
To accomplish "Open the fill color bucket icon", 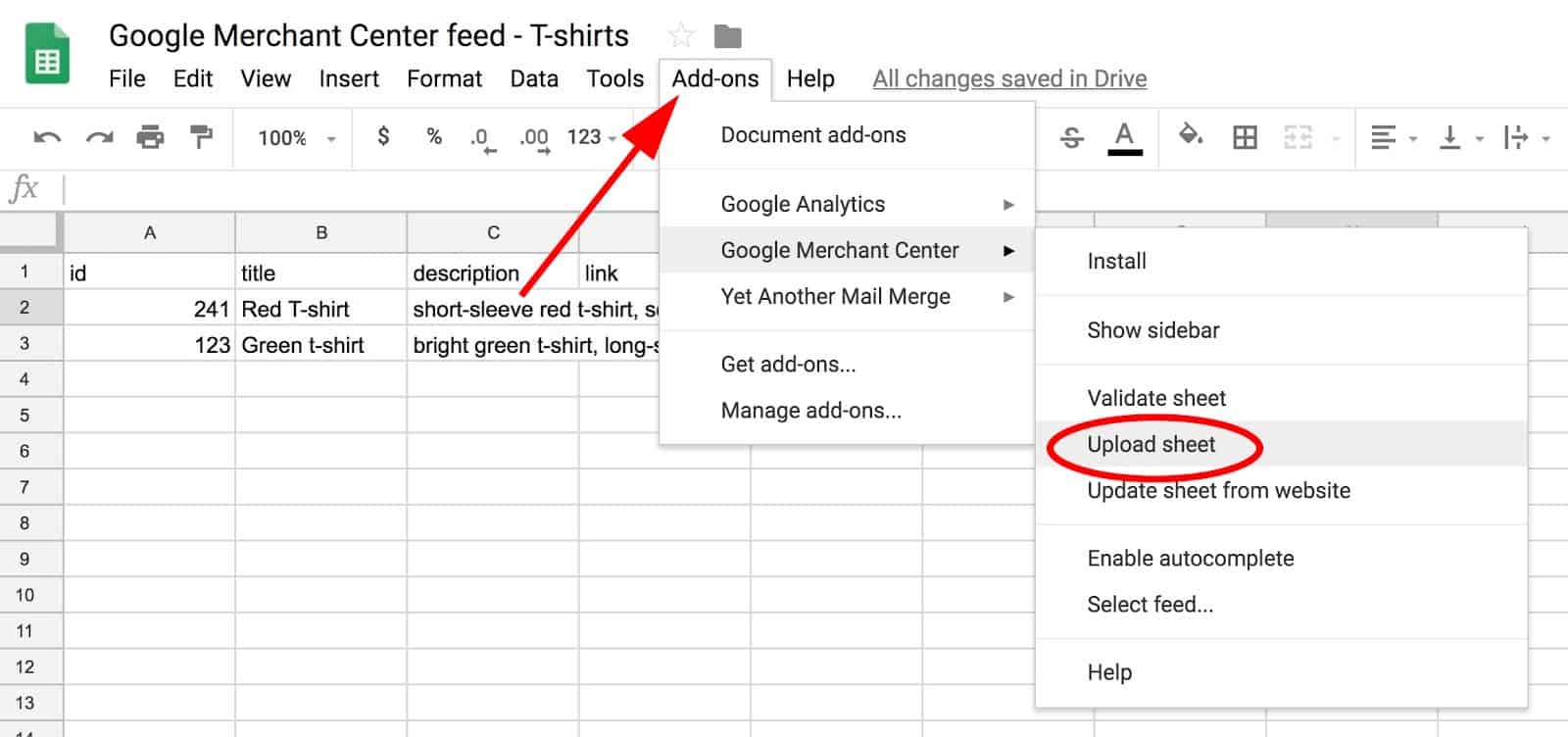I will [1191, 135].
